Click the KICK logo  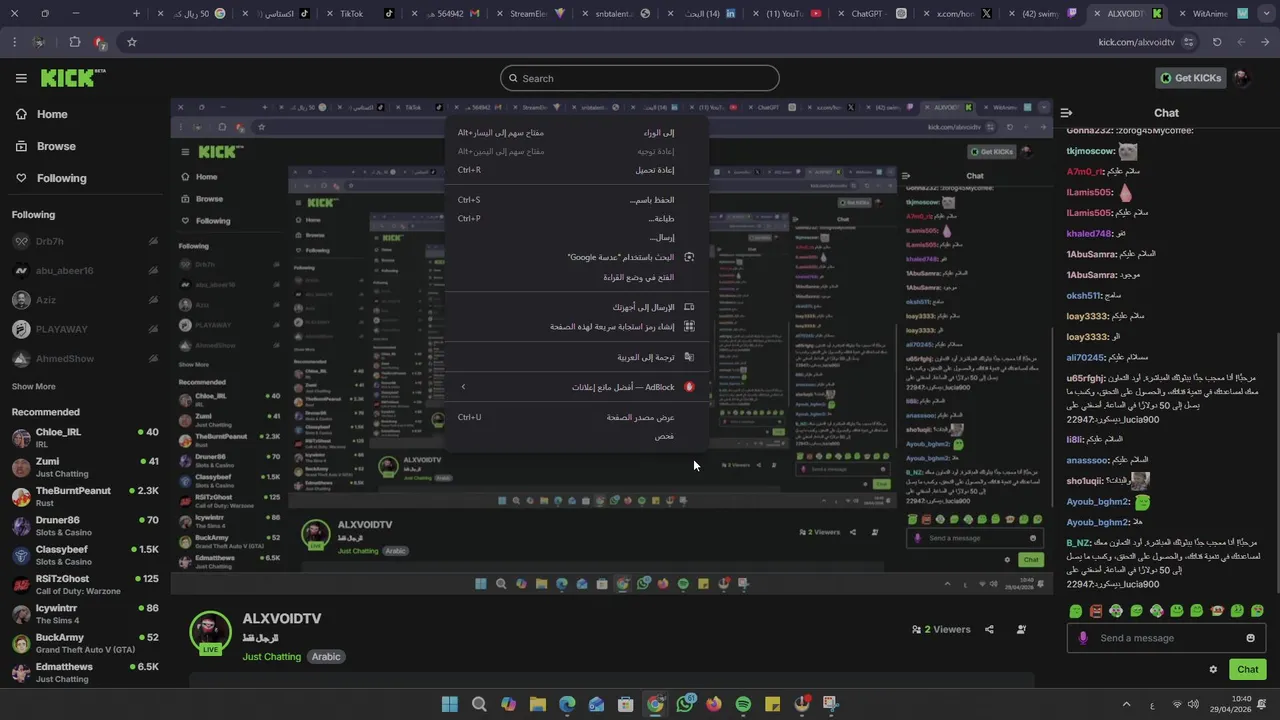[73, 78]
